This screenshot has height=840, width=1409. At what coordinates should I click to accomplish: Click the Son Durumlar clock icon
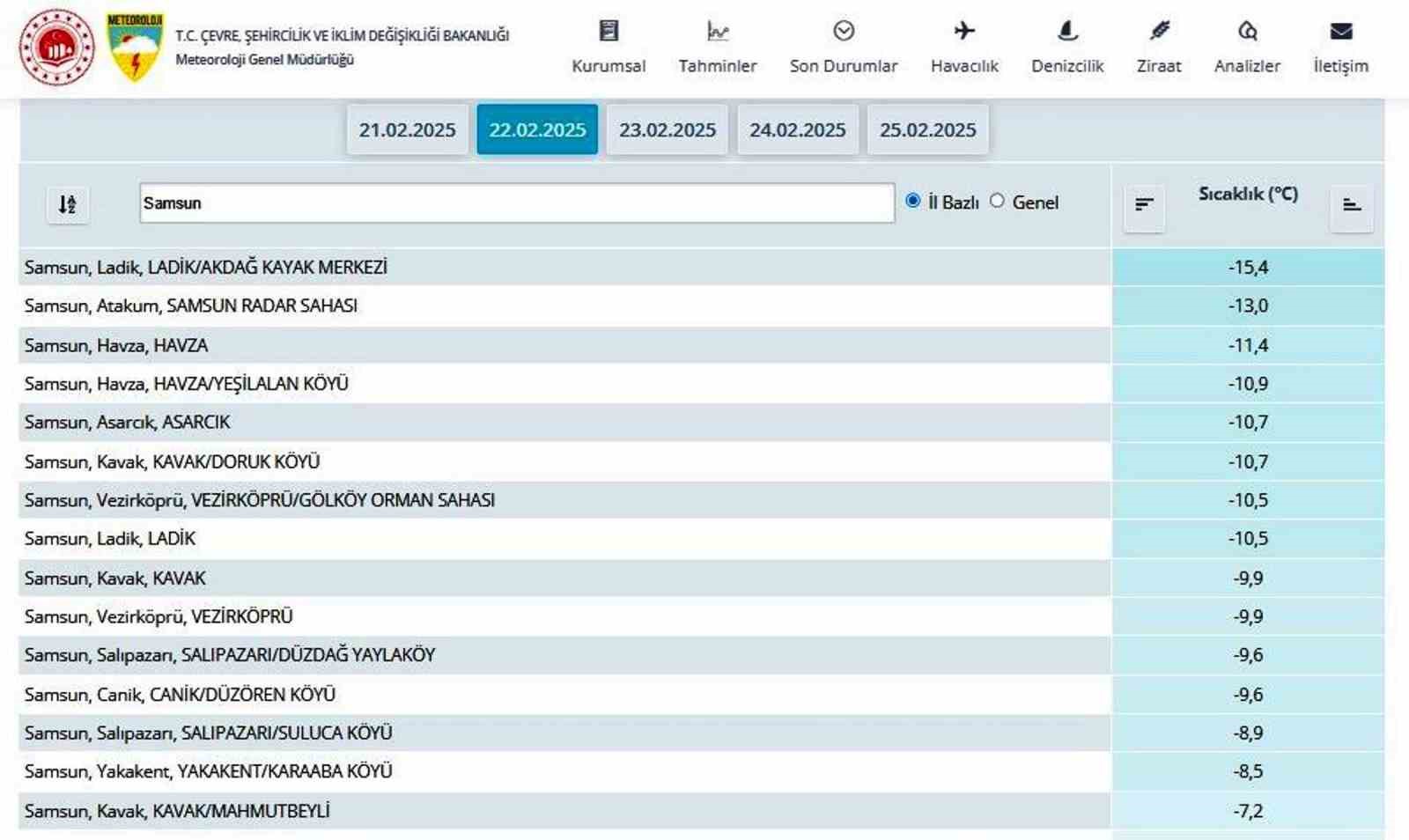click(843, 32)
